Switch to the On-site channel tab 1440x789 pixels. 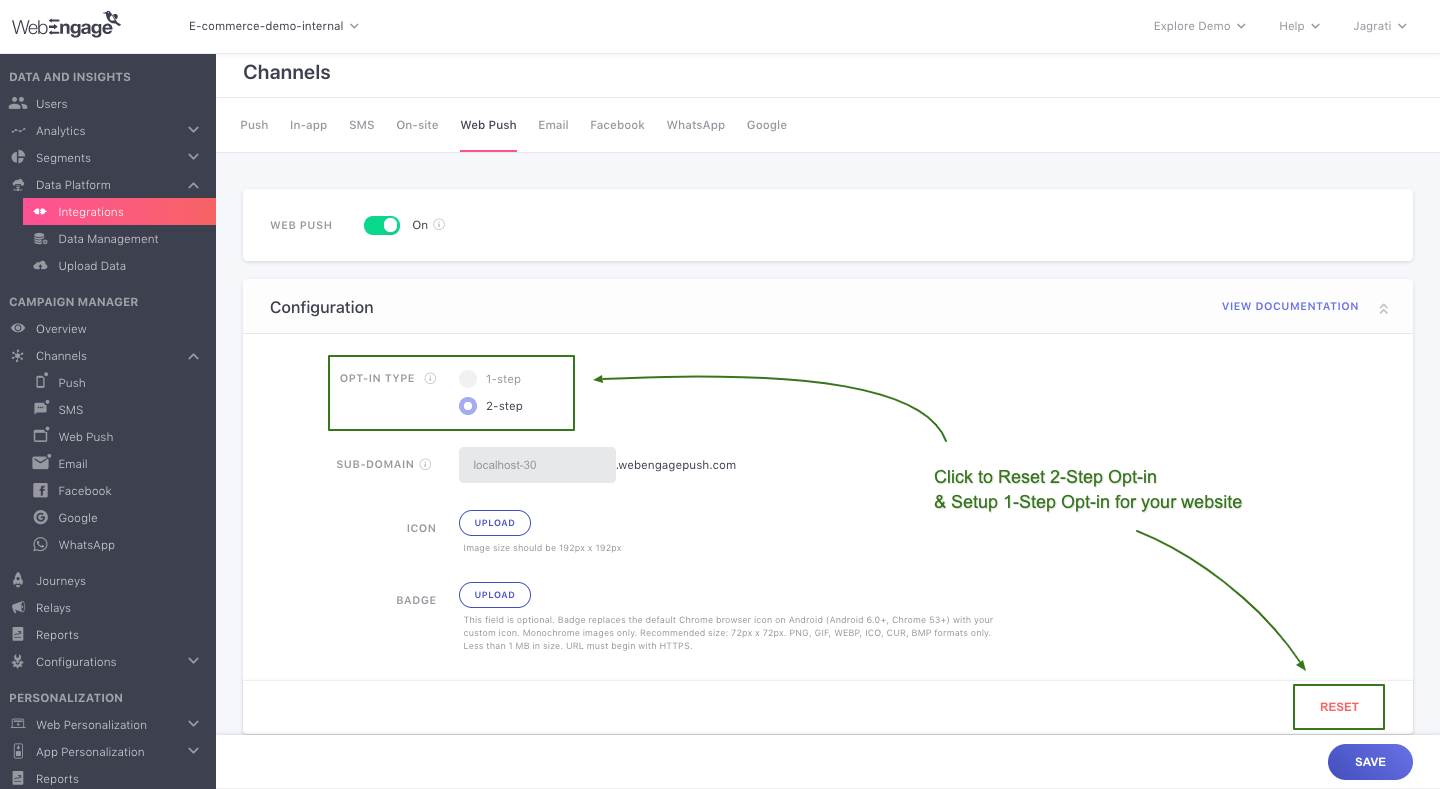tap(417, 125)
